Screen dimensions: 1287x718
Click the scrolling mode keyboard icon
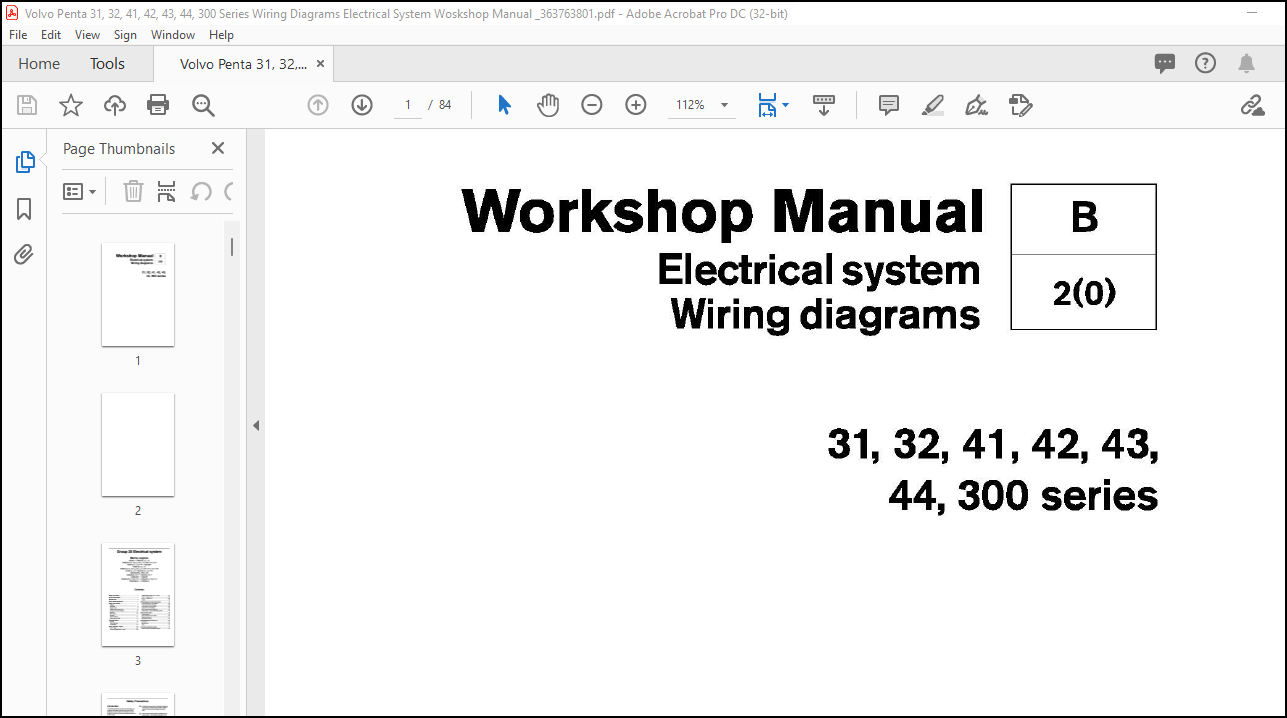click(x=824, y=105)
